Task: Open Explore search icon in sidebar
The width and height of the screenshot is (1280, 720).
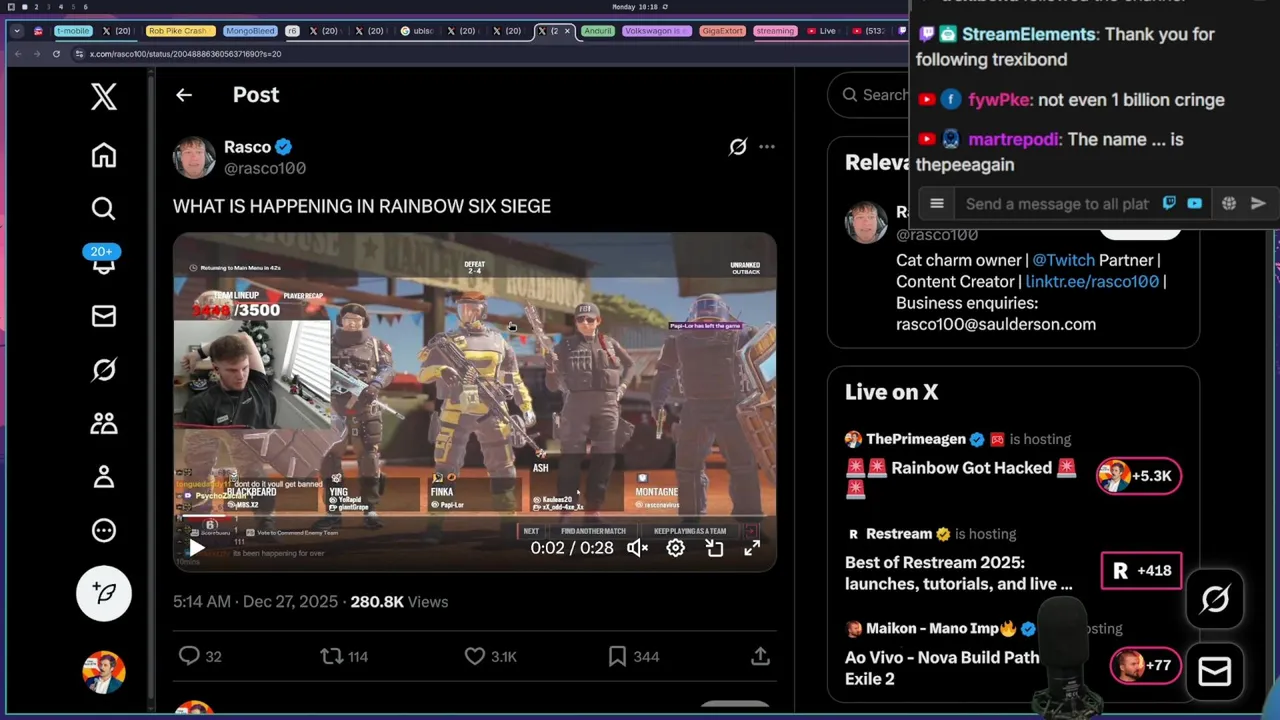Action: click(103, 208)
